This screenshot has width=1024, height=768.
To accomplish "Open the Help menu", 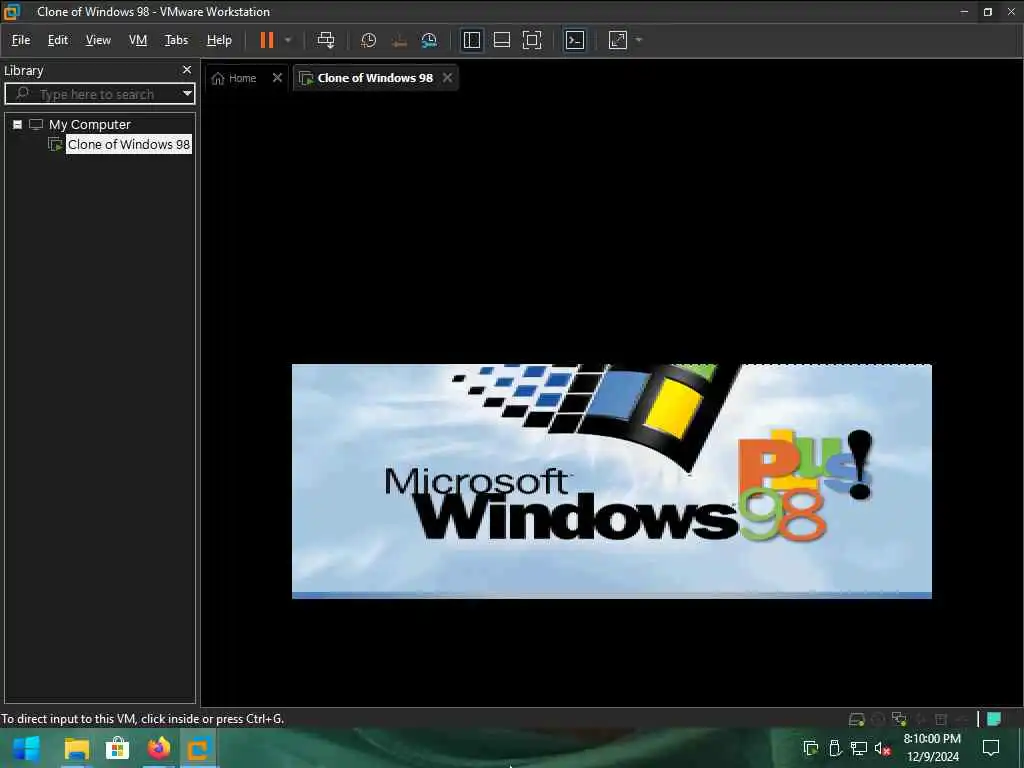I will point(219,40).
